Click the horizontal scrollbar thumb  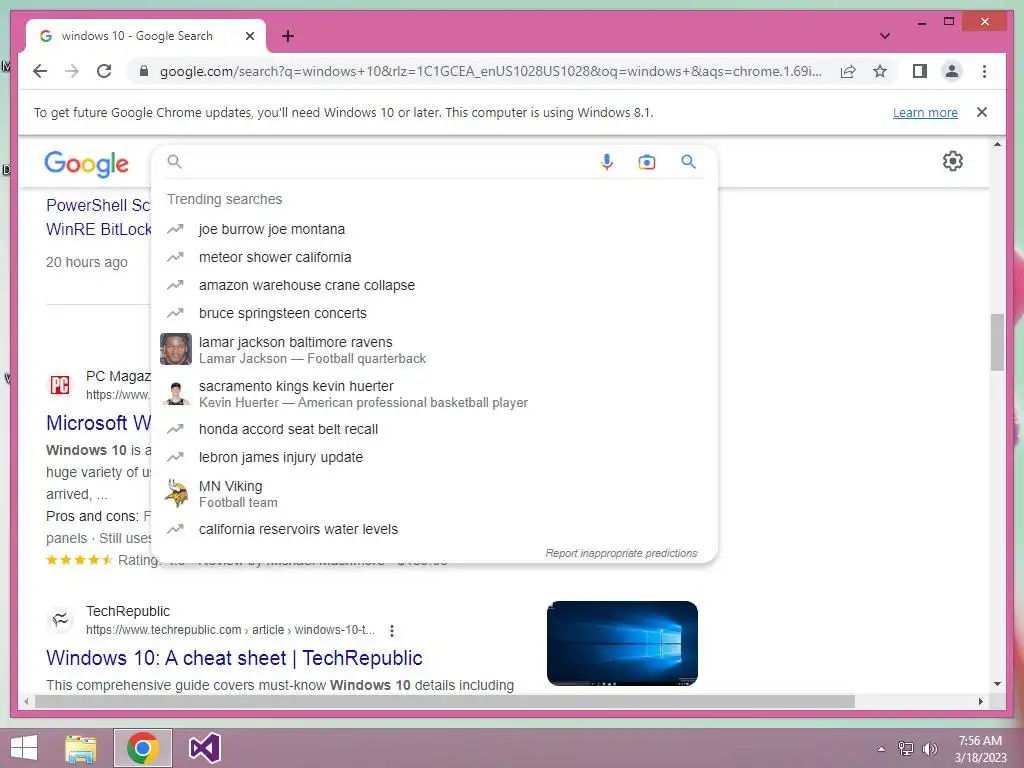point(445,701)
